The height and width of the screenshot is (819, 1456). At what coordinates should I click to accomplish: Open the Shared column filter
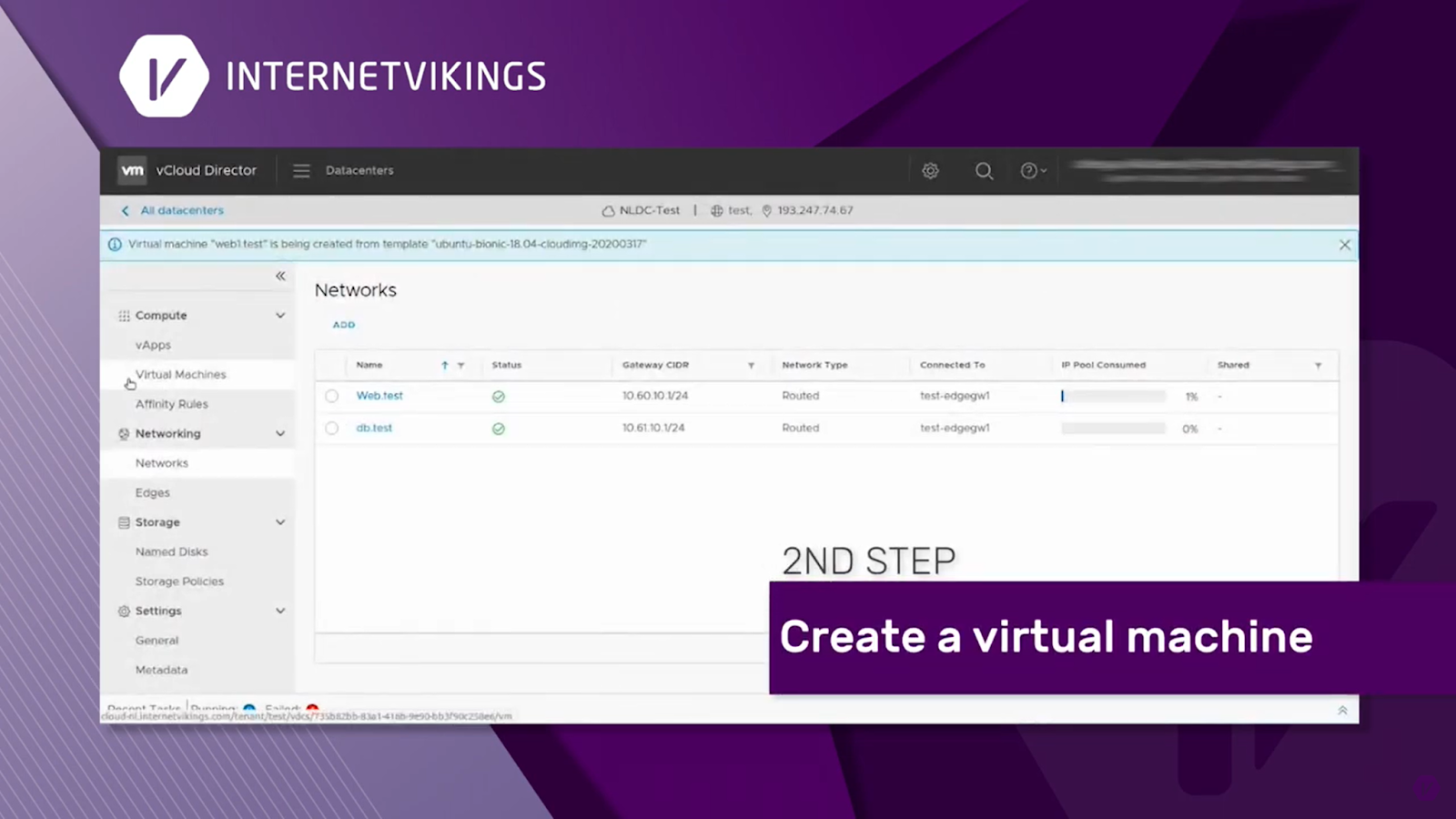click(1318, 366)
